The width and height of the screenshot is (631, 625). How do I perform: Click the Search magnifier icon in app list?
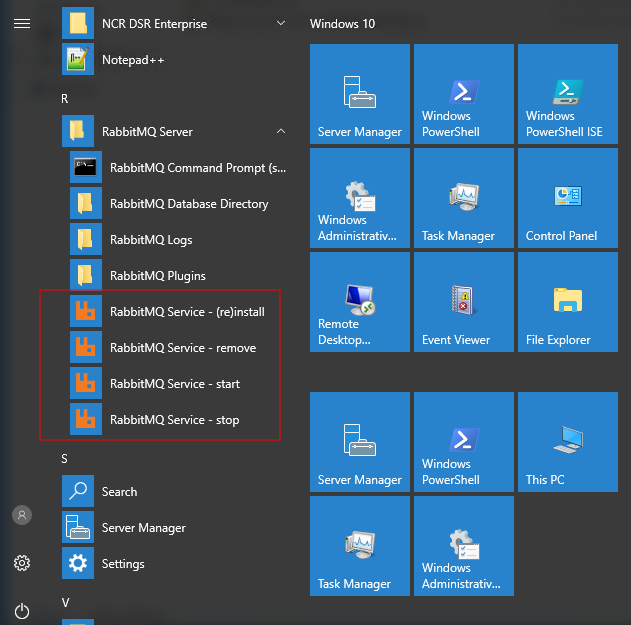78,491
